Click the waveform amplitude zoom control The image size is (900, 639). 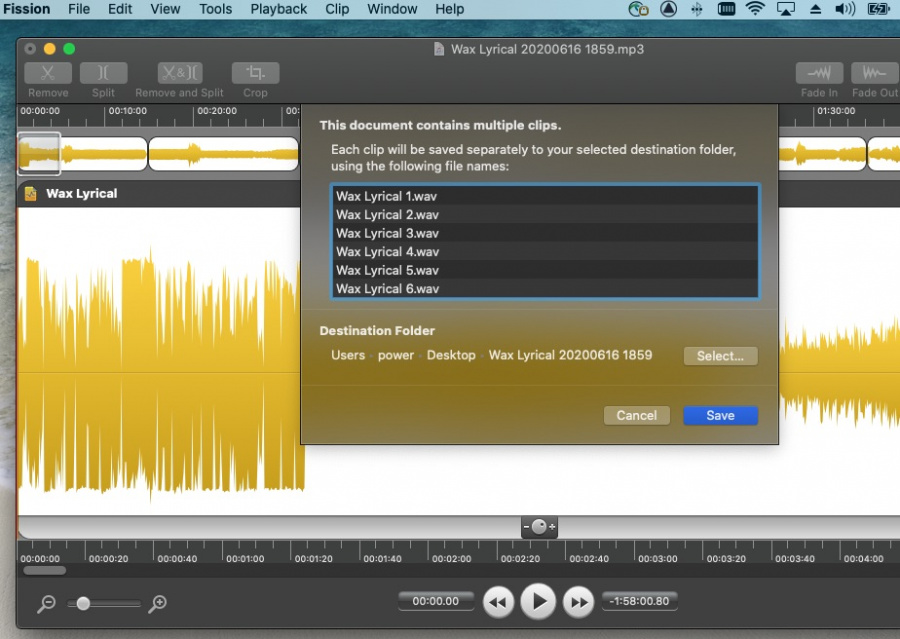pyautogui.click(x=539, y=527)
